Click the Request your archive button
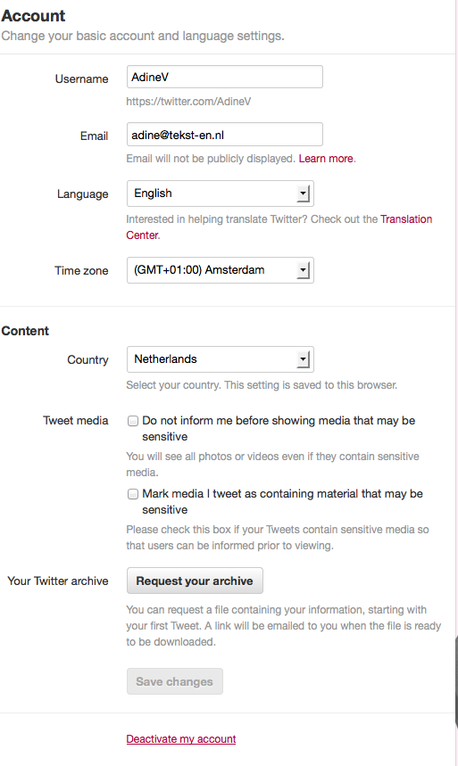 pos(195,580)
